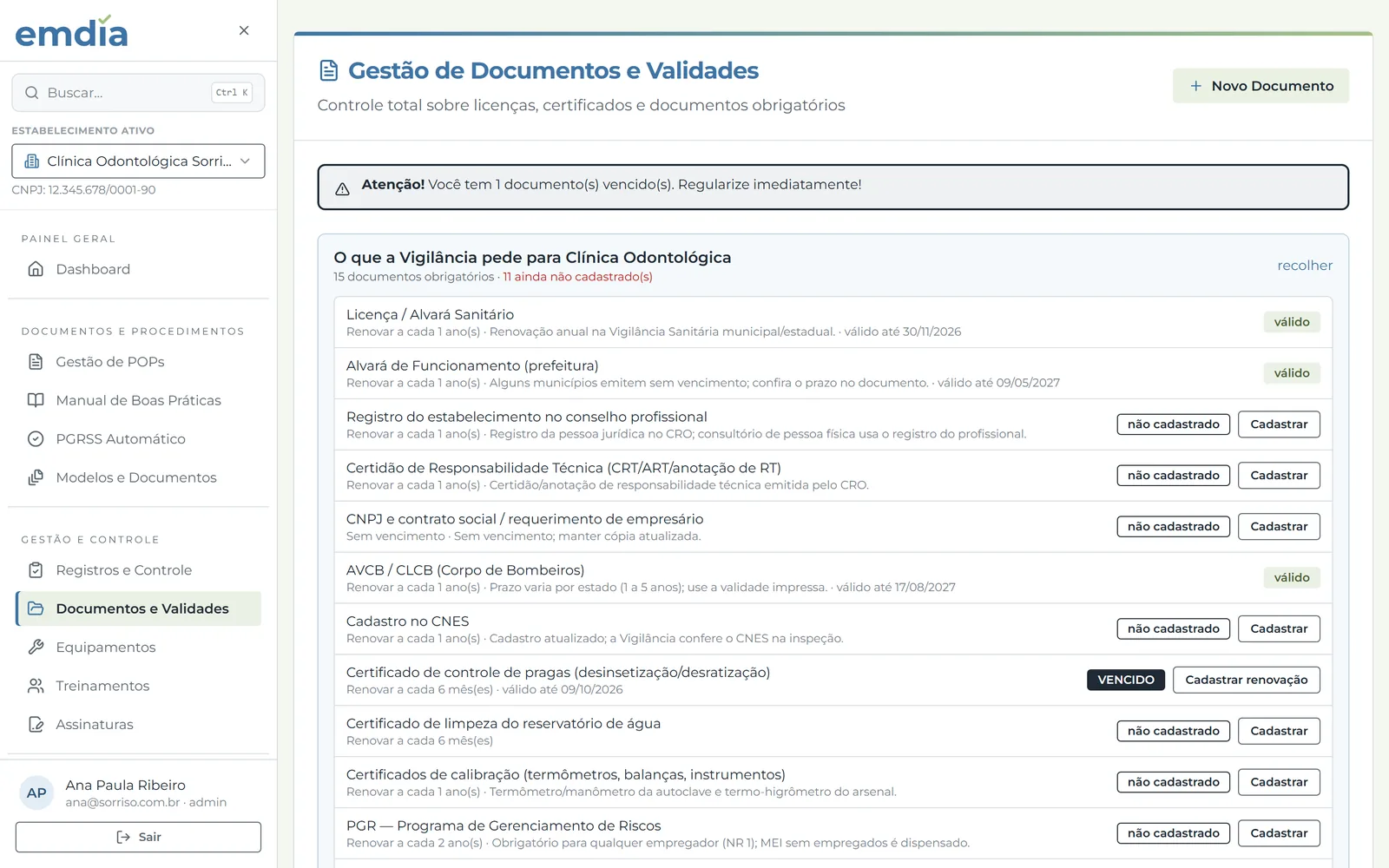Click the Assinaturas pen icon
Viewport: 1389px width, 868px height.
click(x=36, y=725)
